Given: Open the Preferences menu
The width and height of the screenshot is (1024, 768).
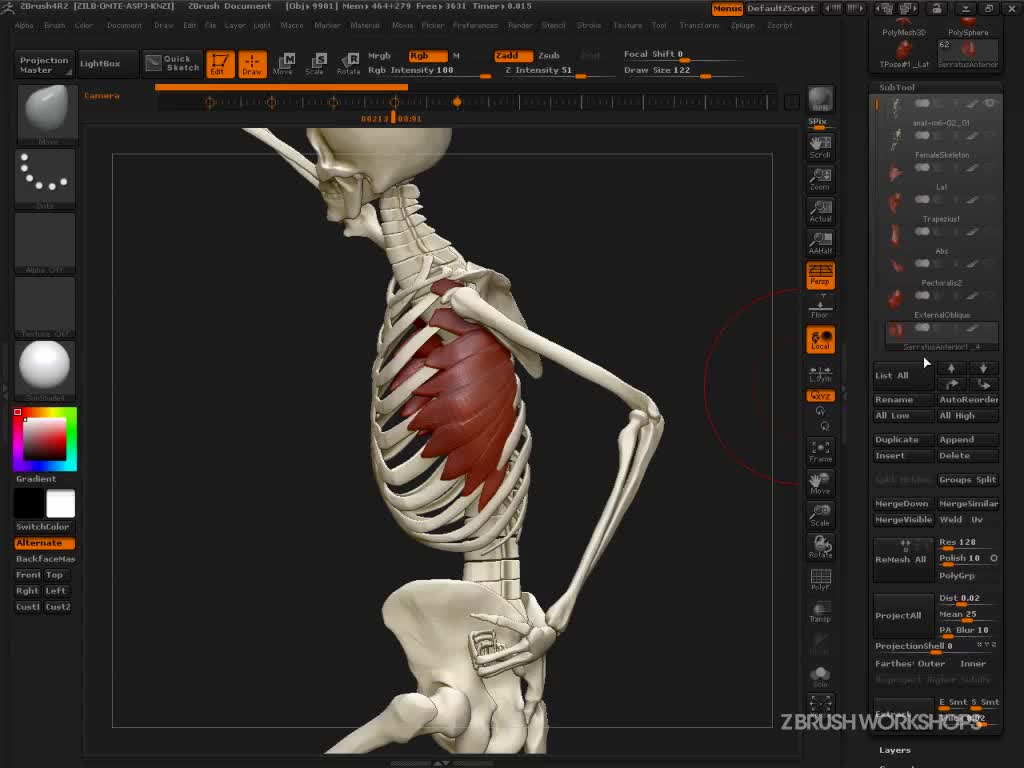Looking at the screenshot, I should [x=475, y=25].
